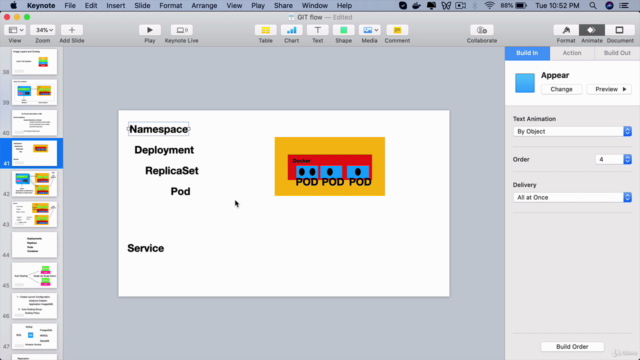Screen dimensions: 640x360
Task: Open the Document inspector
Action: coord(620,30)
